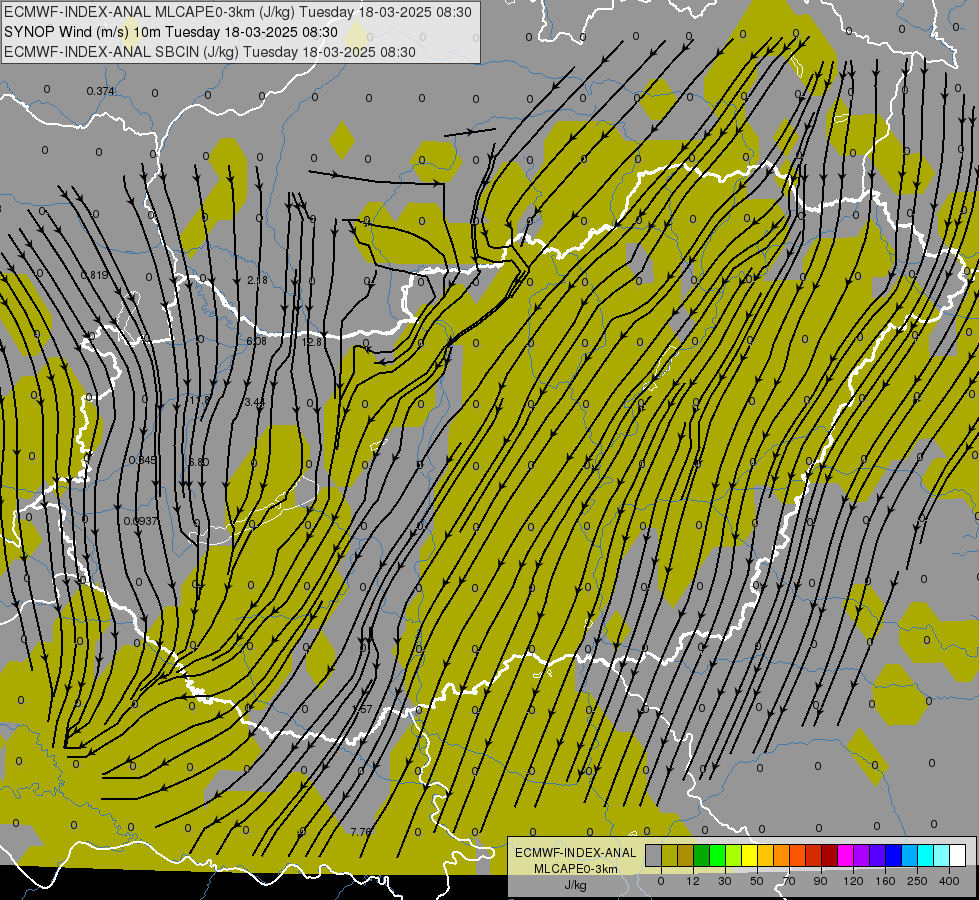Click the legend tick label 400
Image resolution: width=979 pixels, height=900 pixels.
(x=949, y=881)
